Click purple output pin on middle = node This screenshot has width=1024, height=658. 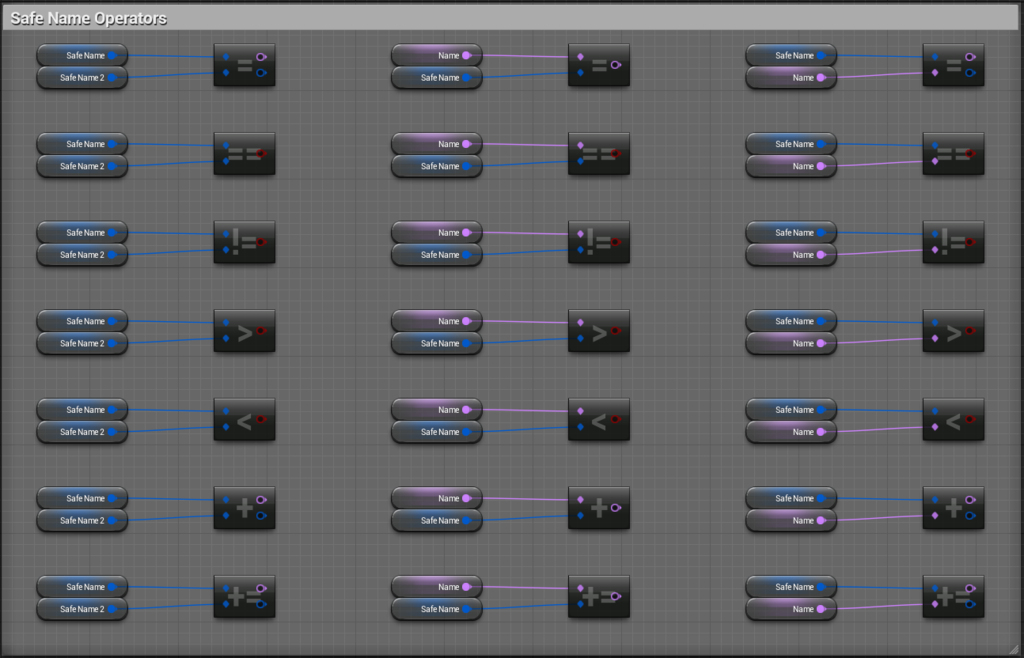[x=615, y=65]
